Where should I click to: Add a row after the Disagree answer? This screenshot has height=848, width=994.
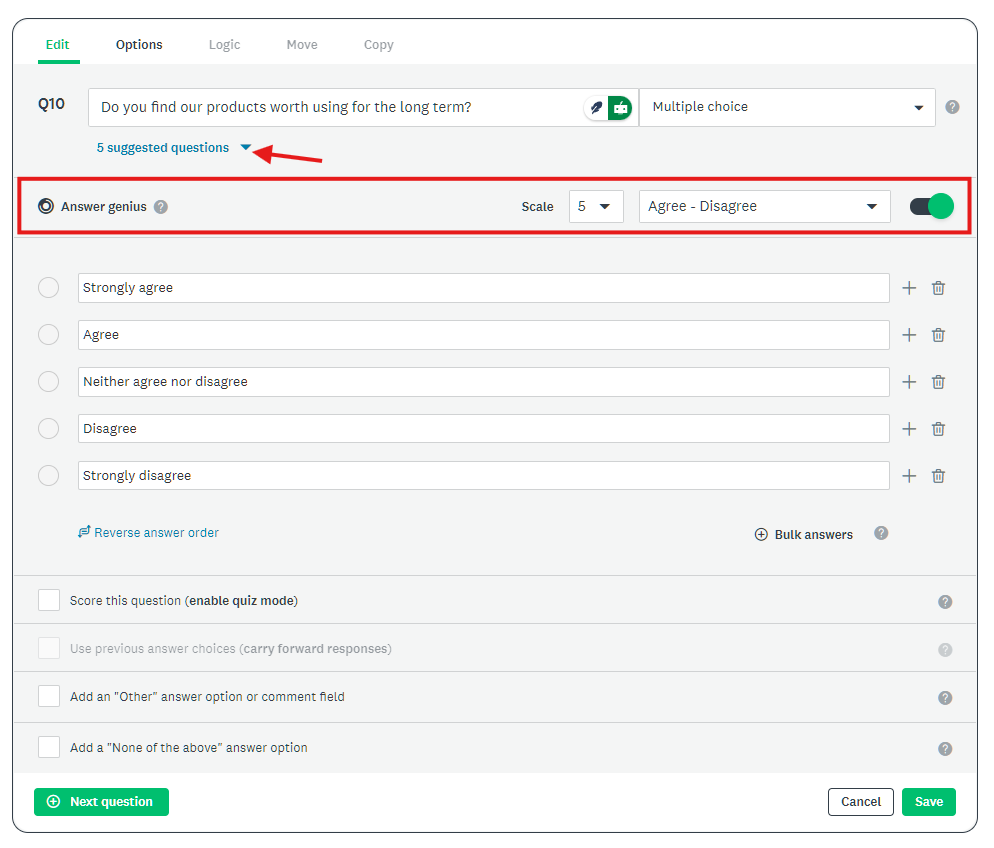[909, 429]
